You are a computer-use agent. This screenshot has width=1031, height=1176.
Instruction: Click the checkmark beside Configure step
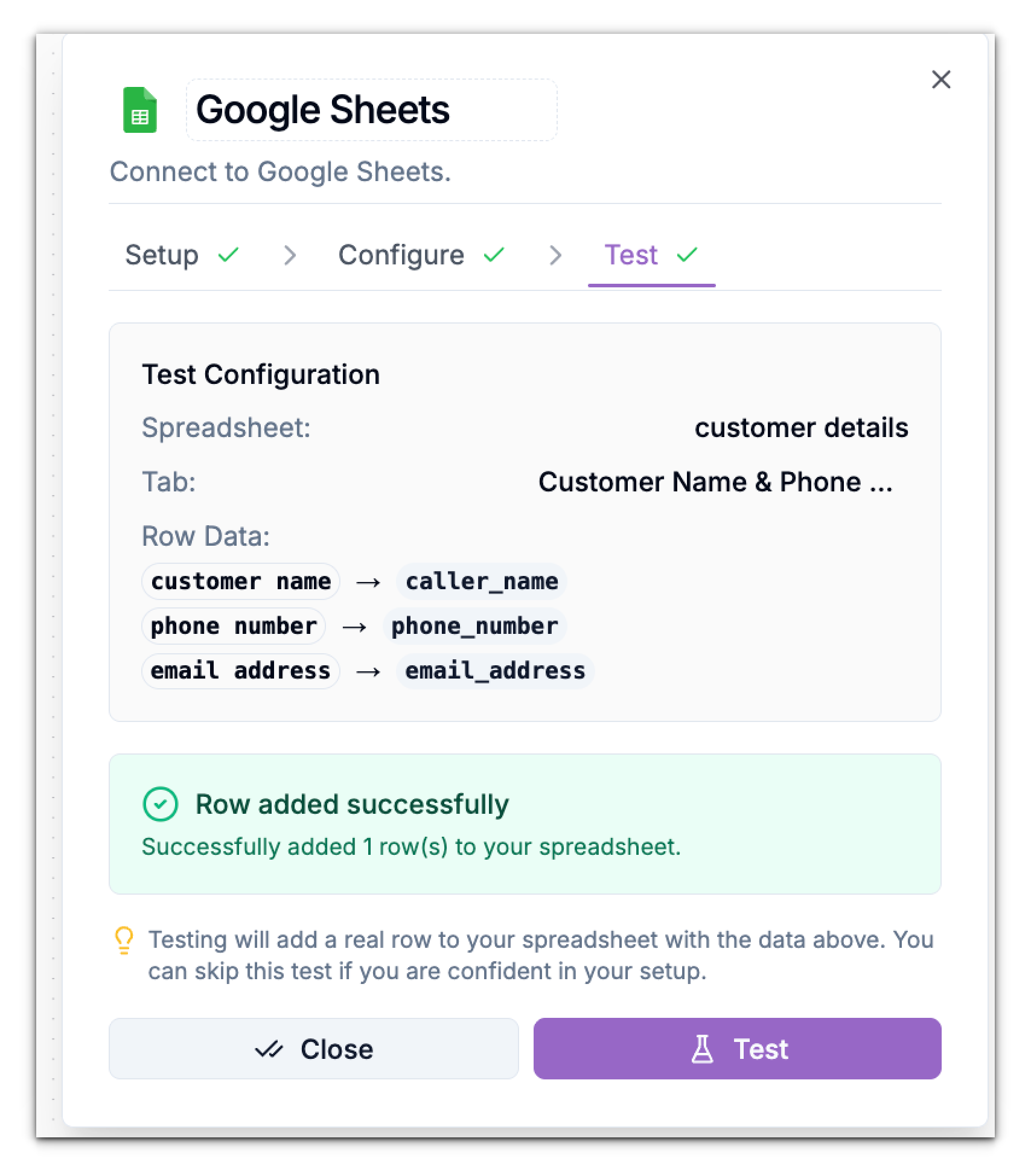[x=495, y=255]
